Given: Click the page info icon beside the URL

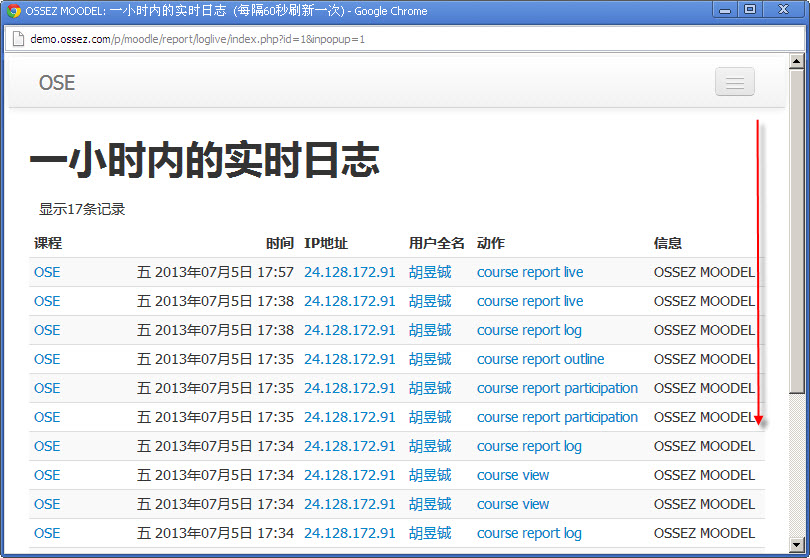Looking at the screenshot, I should point(17,39).
